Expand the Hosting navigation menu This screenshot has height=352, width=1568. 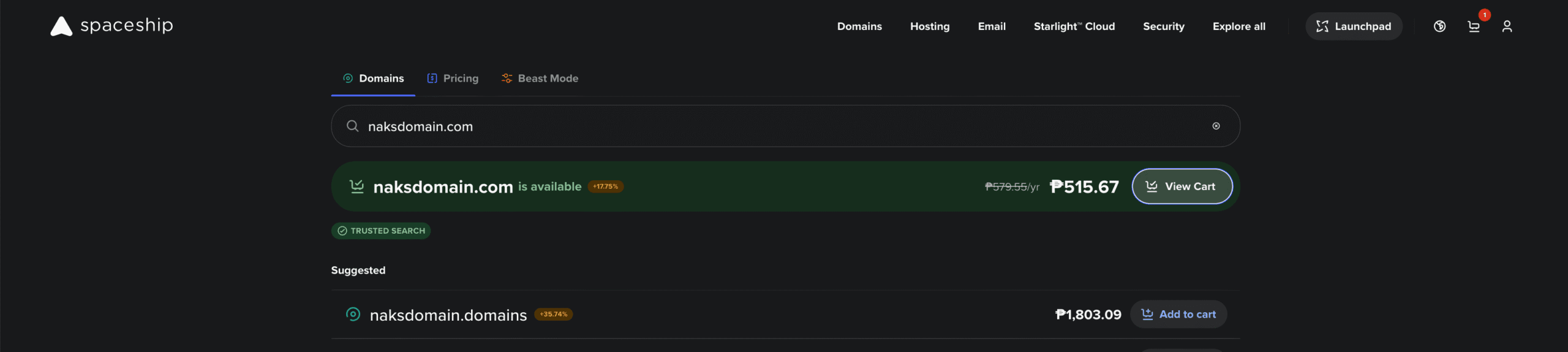[929, 26]
